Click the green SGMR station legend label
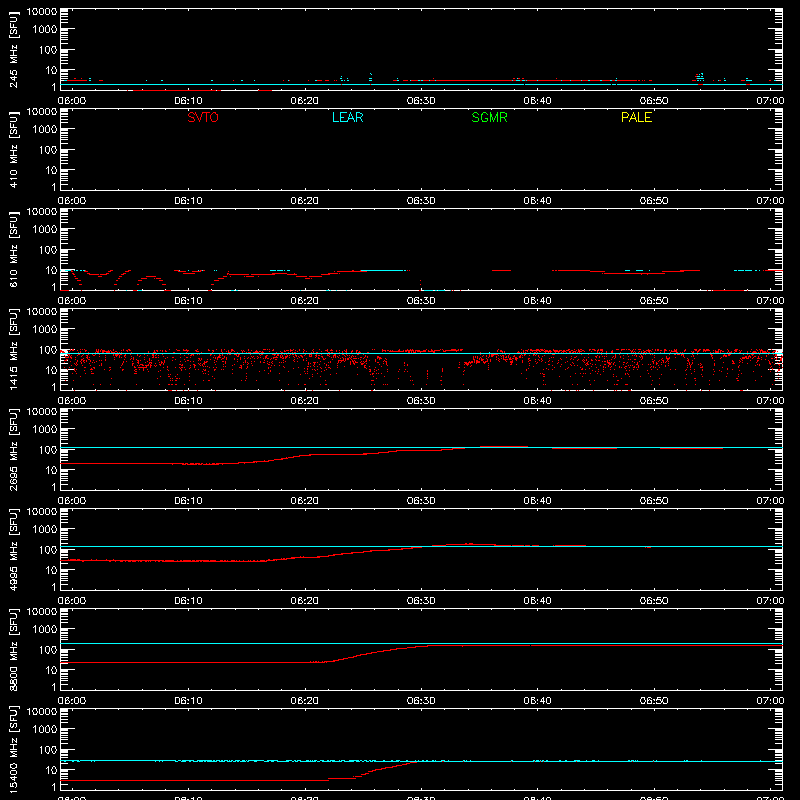 pyautogui.click(x=489, y=117)
